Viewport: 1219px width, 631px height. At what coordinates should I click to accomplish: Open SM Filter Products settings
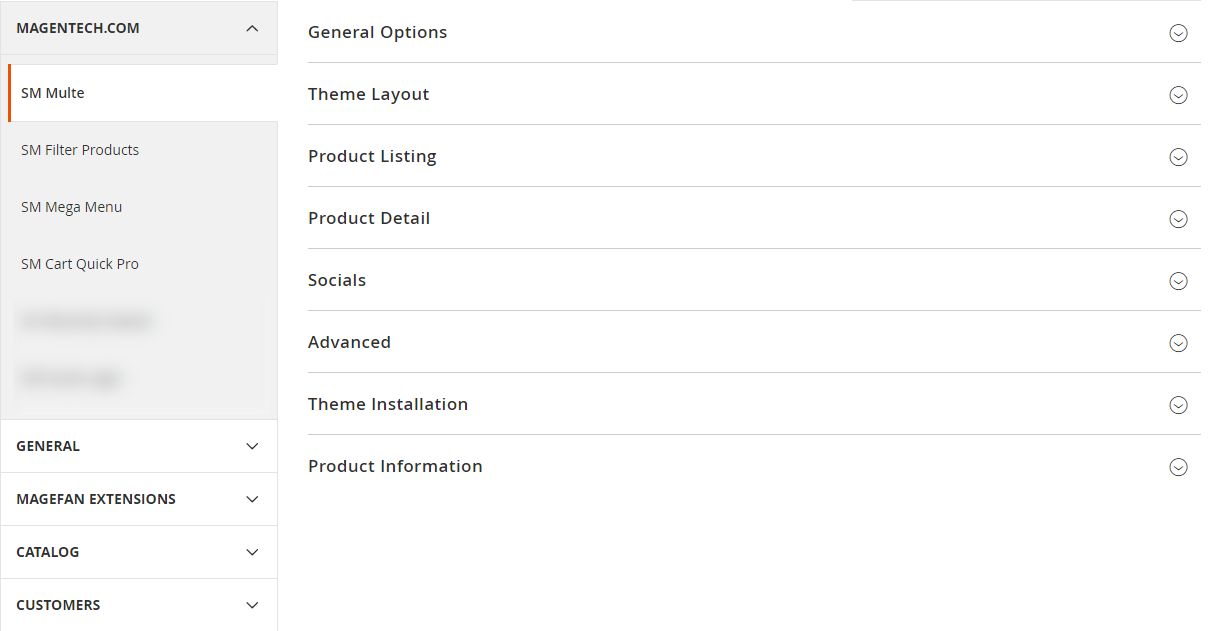(80, 150)
